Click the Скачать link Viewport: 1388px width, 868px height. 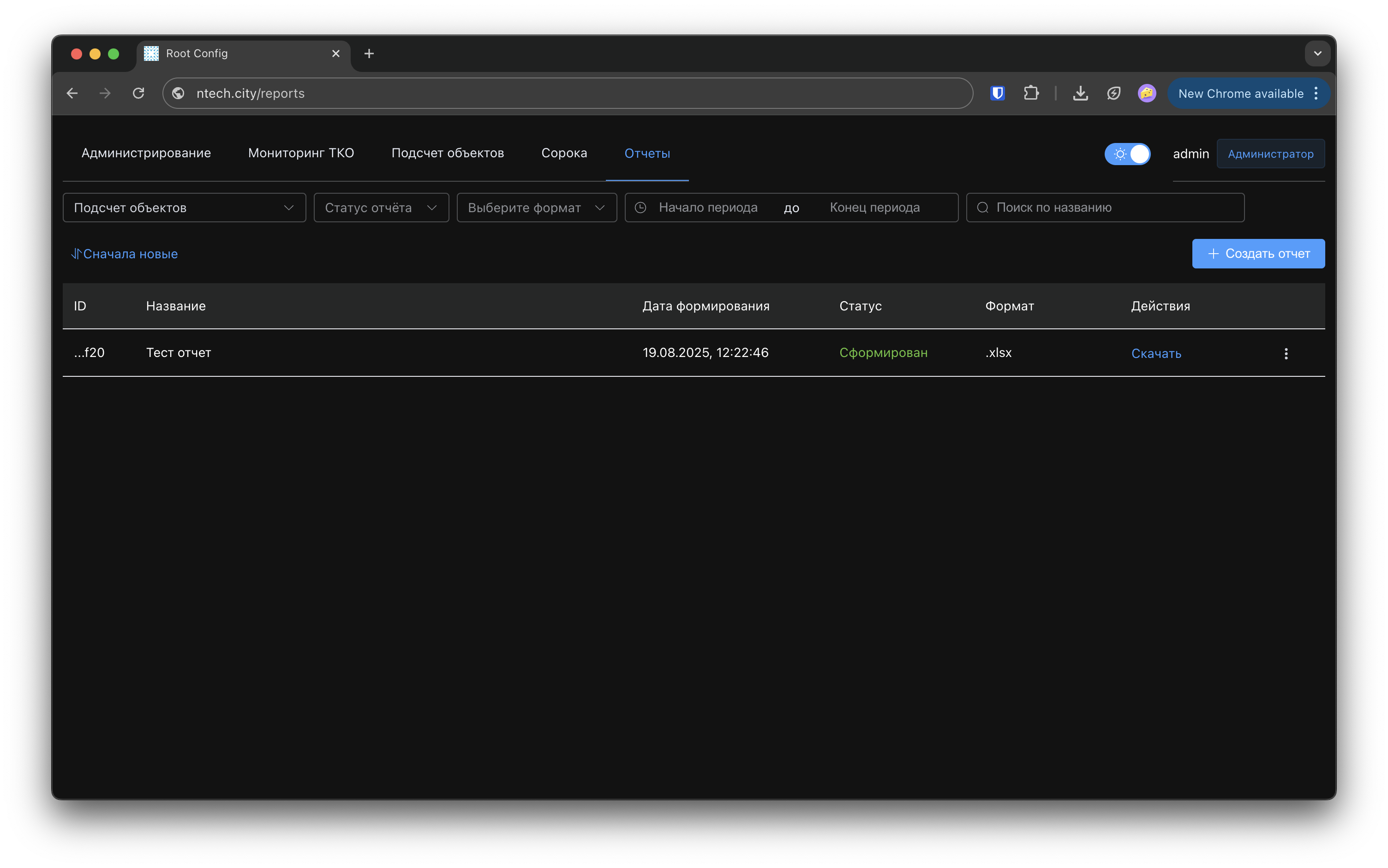pyautogui.click(x=1155, y=354)
